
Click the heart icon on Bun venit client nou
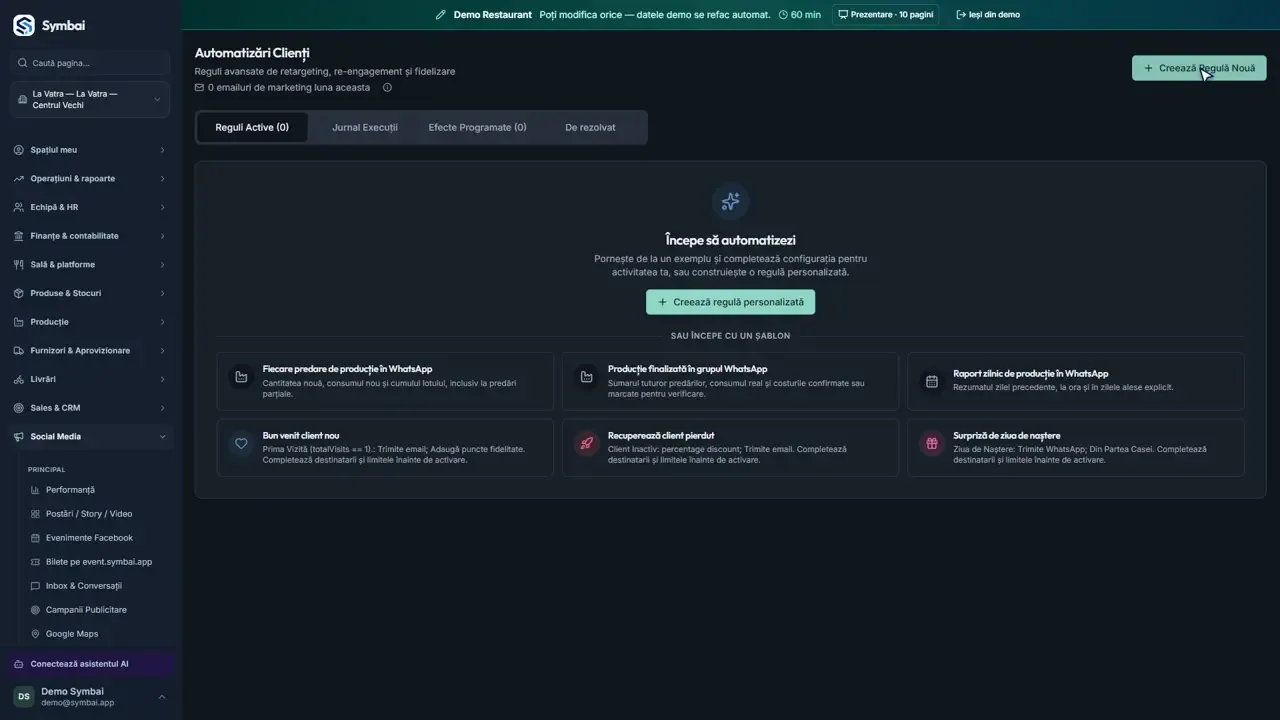[241, 443]
